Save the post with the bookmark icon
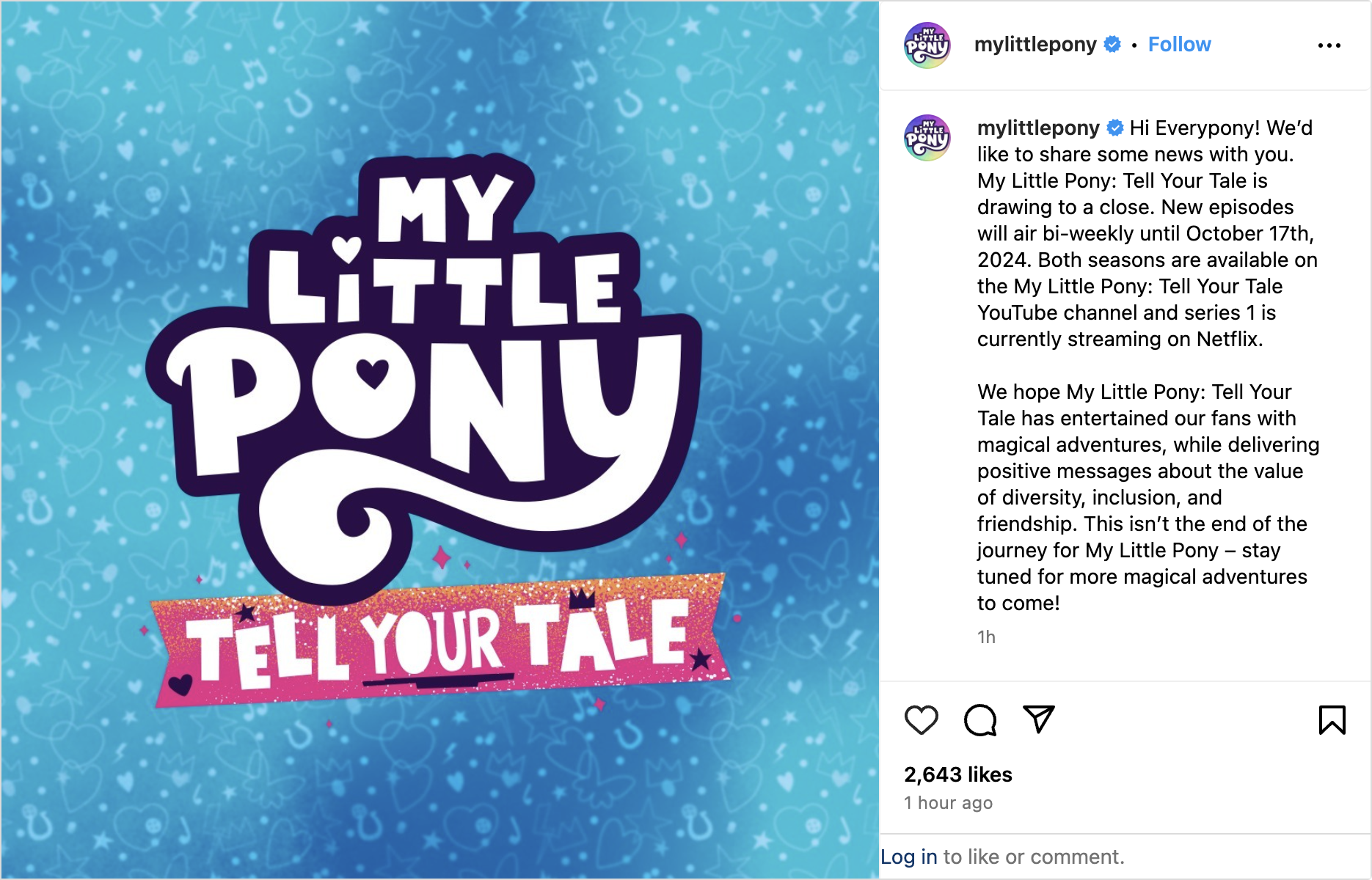The image size is (1372, 880). pyautogui.click(x=1332, y=719)
